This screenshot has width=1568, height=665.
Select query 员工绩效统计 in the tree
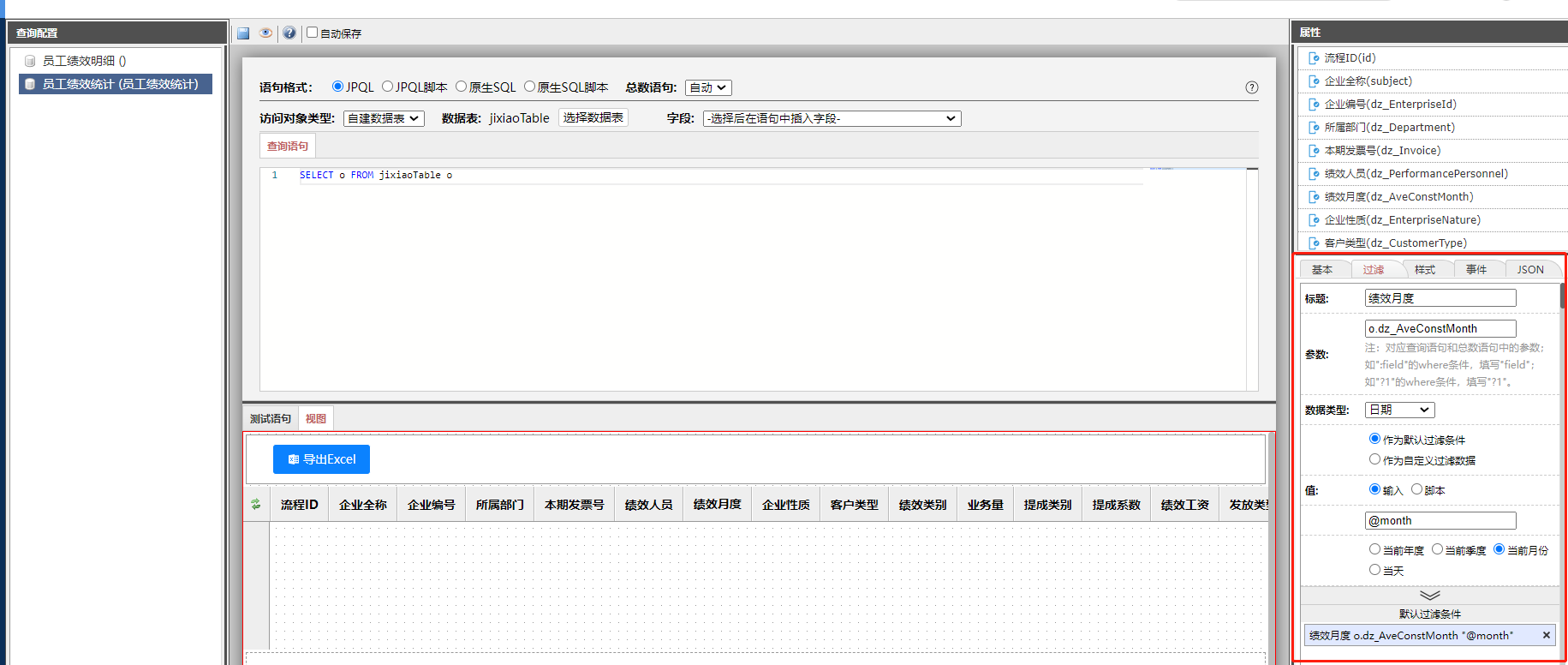click(x=116, y=84)
